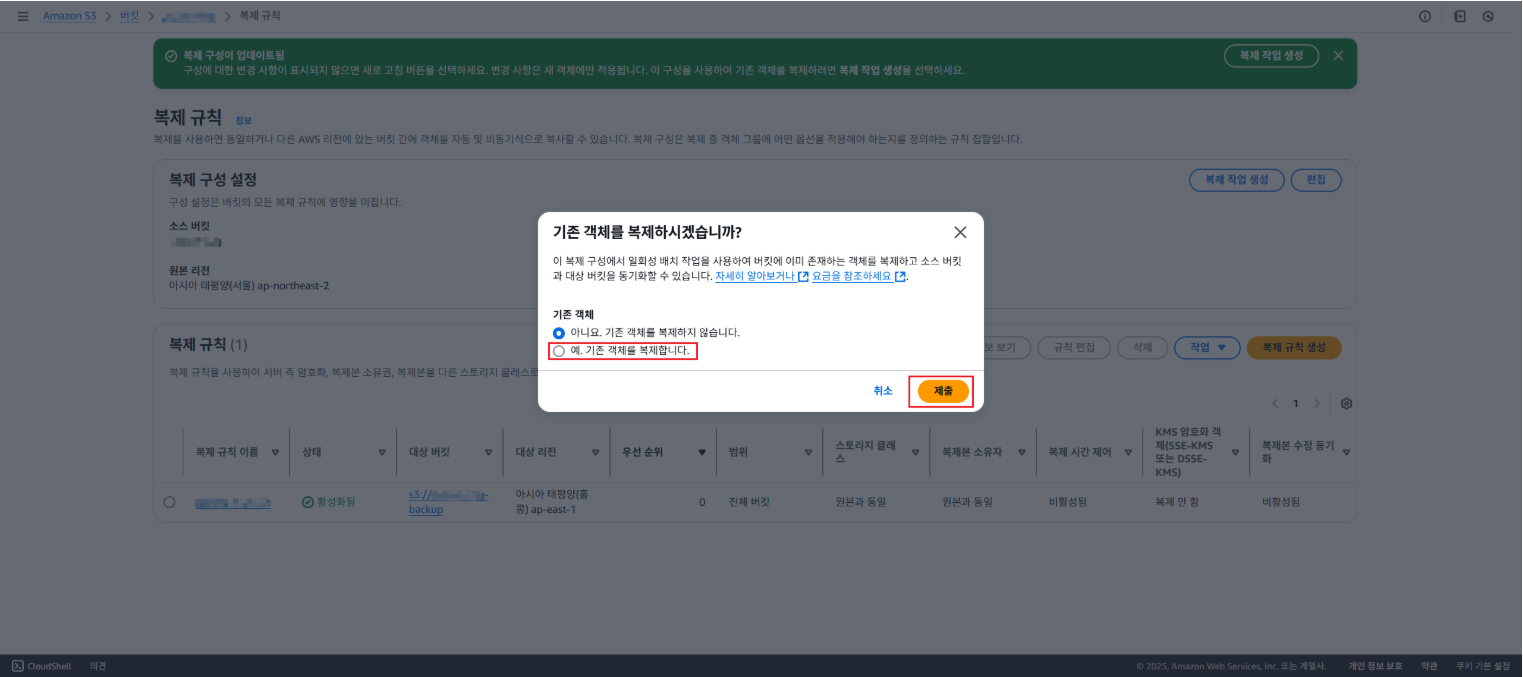Image resolution: width=1523 pixels, height=677 pixels.
Task: Dismiss the green replication updated banner
Action: 1338,56
